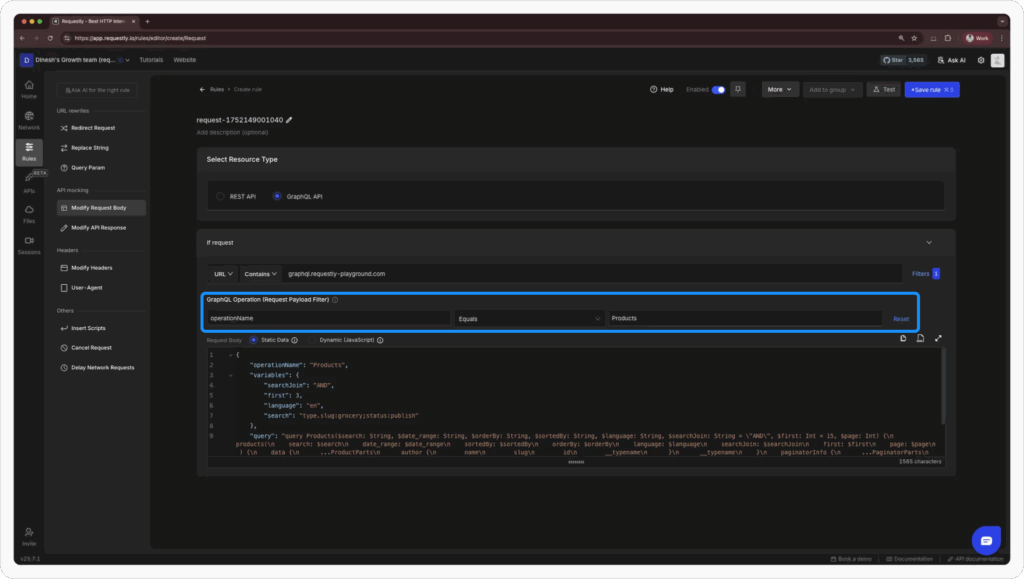Open the settings gear icon
This screenshot has width=1024, height=579.
click(981, 60)
